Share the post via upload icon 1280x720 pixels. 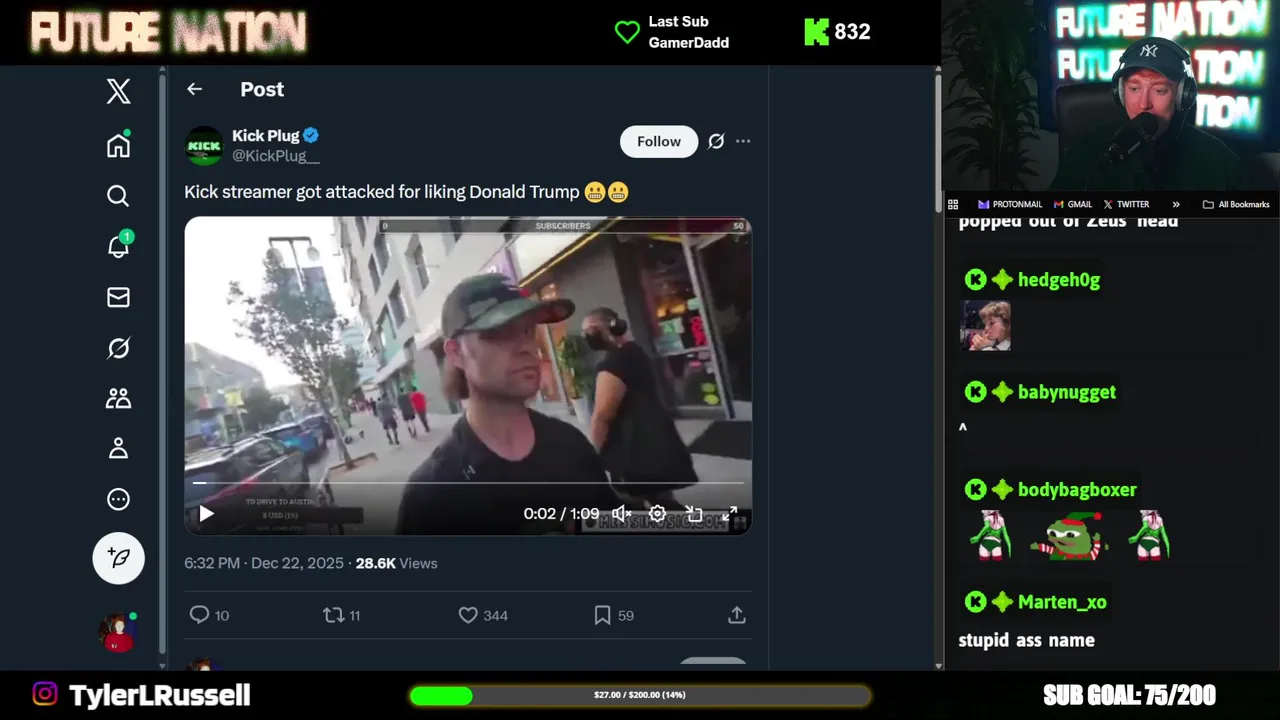point(737,615)
